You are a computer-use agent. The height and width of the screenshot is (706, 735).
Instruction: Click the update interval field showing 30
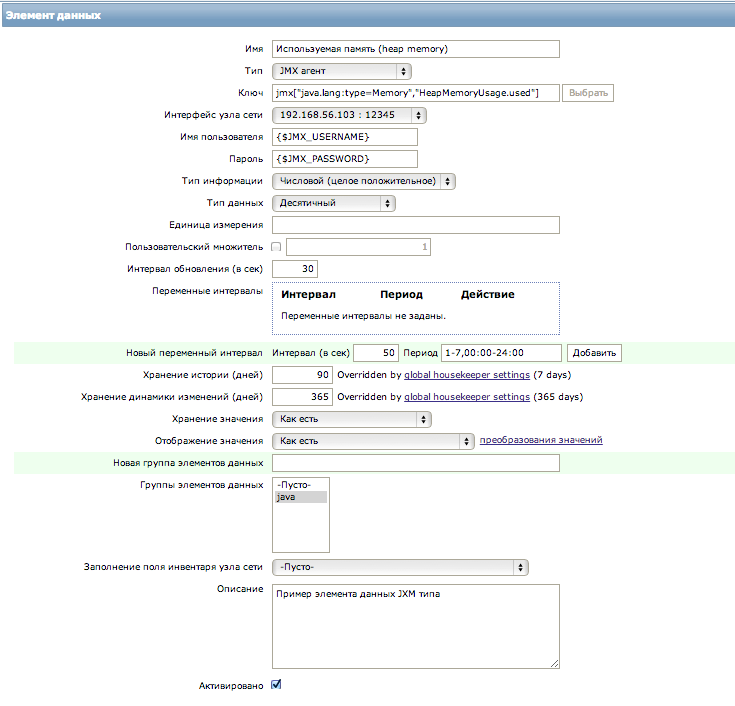click(295, 269)
